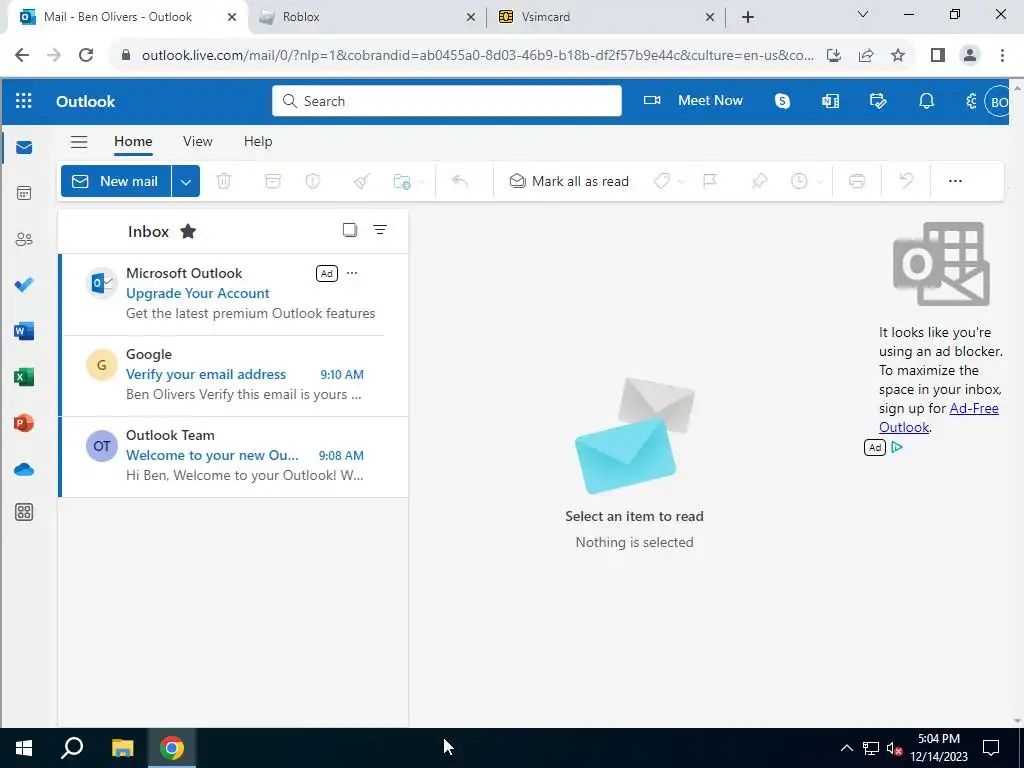1024x768 pixels.
Task: Click the AdChoices triangle icon
Action: pyautogui.click(x=897, y=447)
